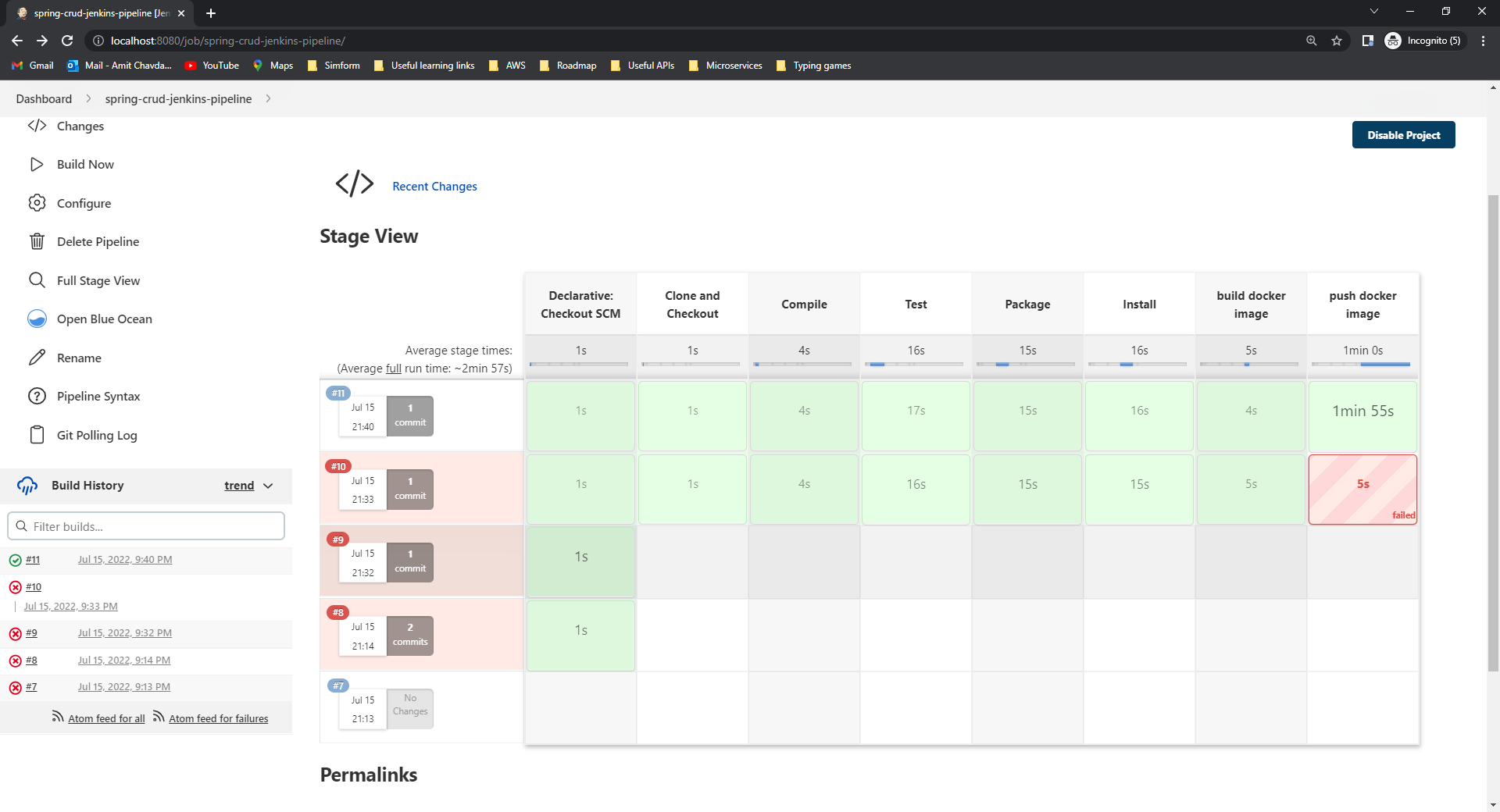Click the Rename pencil icon
Screen dimensions: 1500x812
point(37,358)
